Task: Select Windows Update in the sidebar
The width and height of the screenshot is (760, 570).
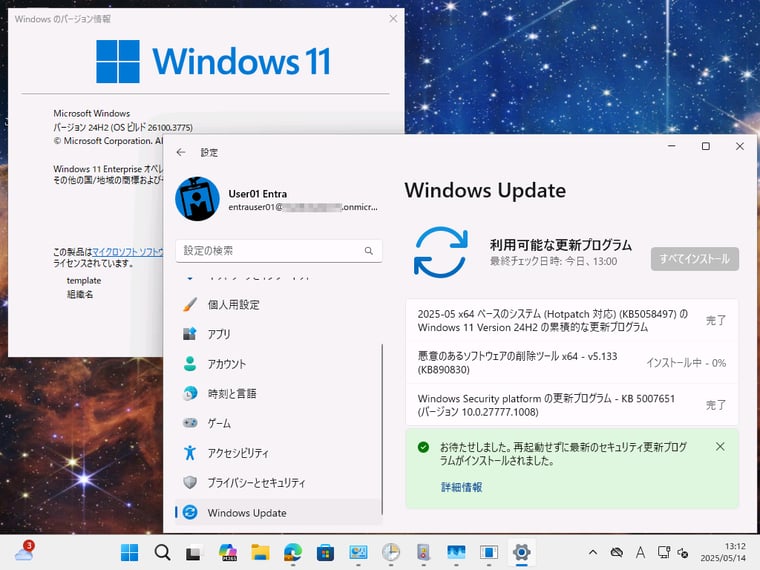Action: pyautogui.click(x=279, y=512)
